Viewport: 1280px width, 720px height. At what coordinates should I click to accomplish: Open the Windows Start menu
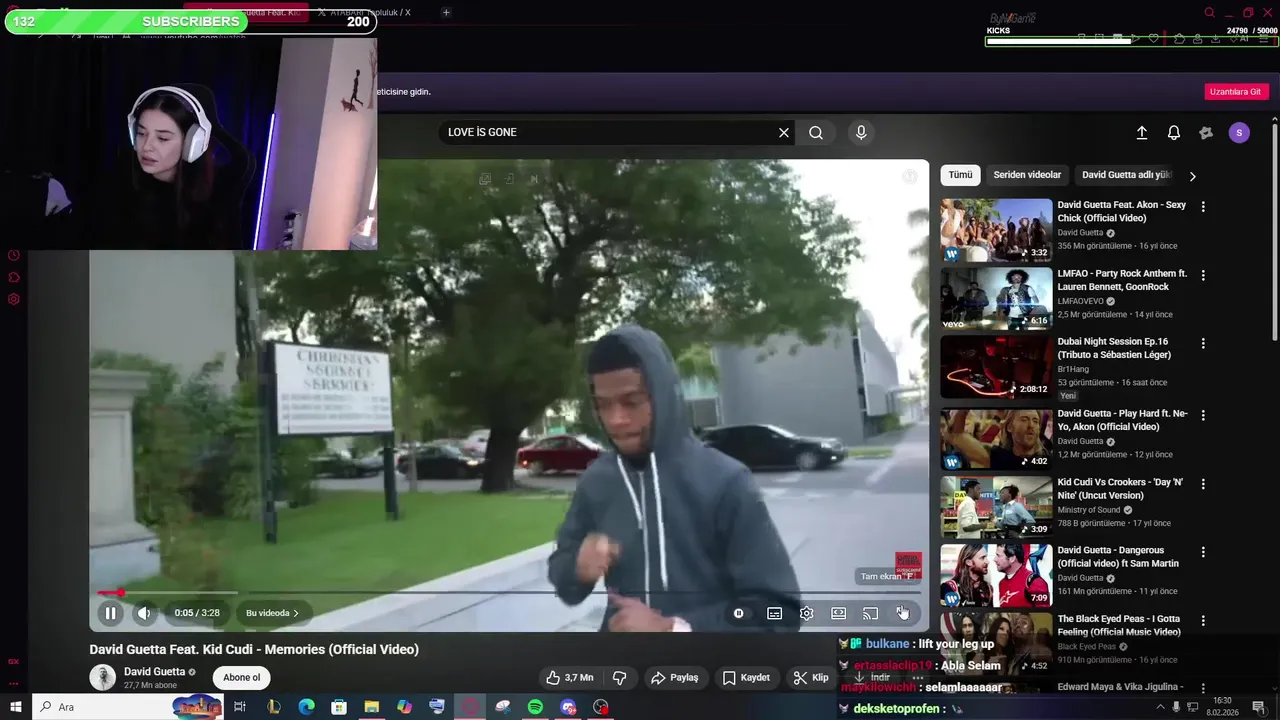(15, 707)
